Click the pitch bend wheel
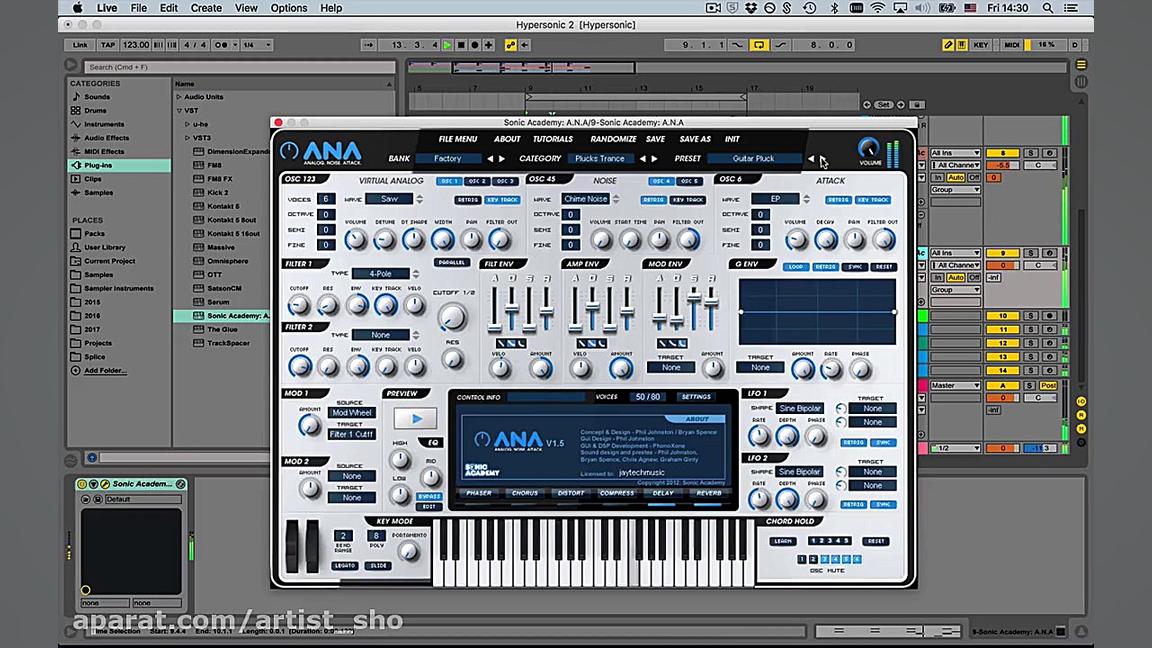 pos(292,546)
